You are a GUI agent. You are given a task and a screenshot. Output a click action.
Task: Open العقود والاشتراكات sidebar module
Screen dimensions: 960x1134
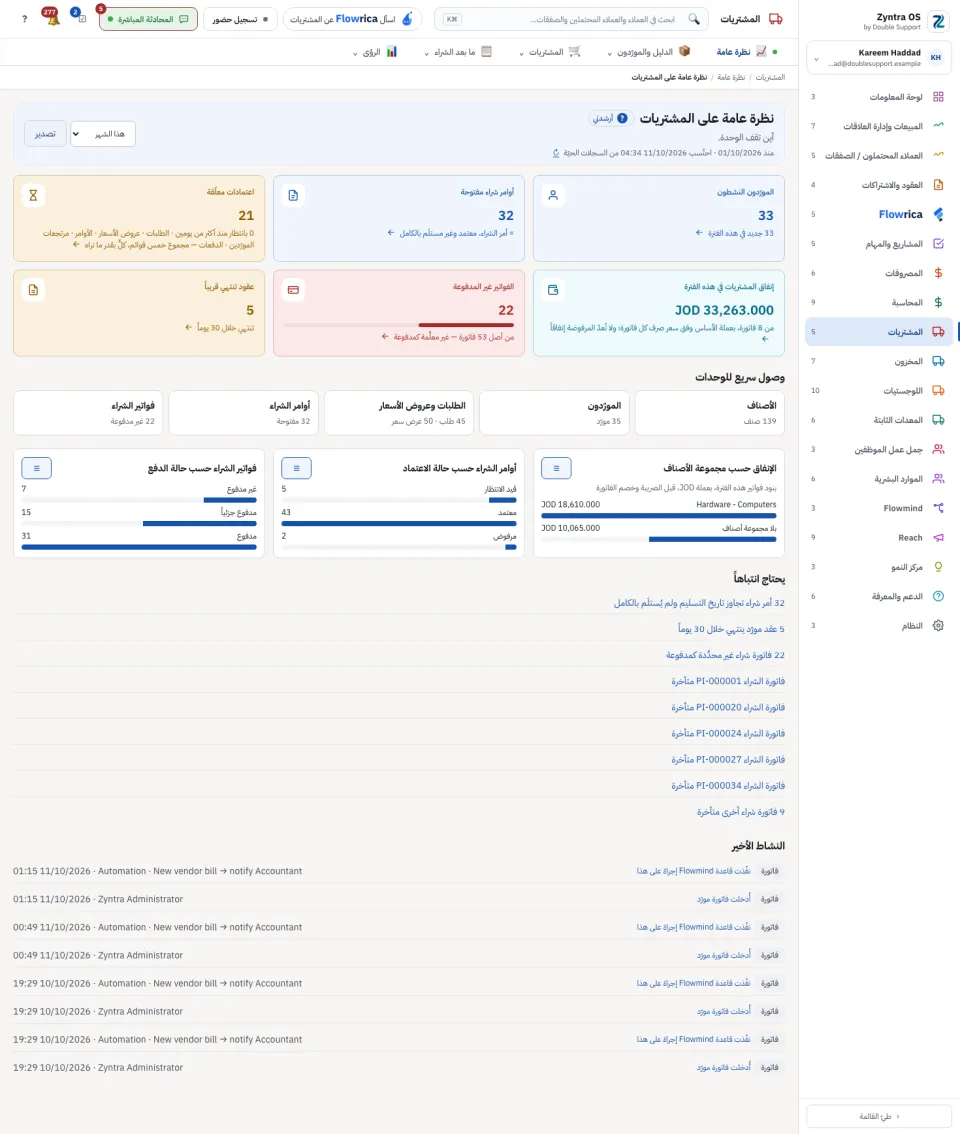tap(878, 185)
